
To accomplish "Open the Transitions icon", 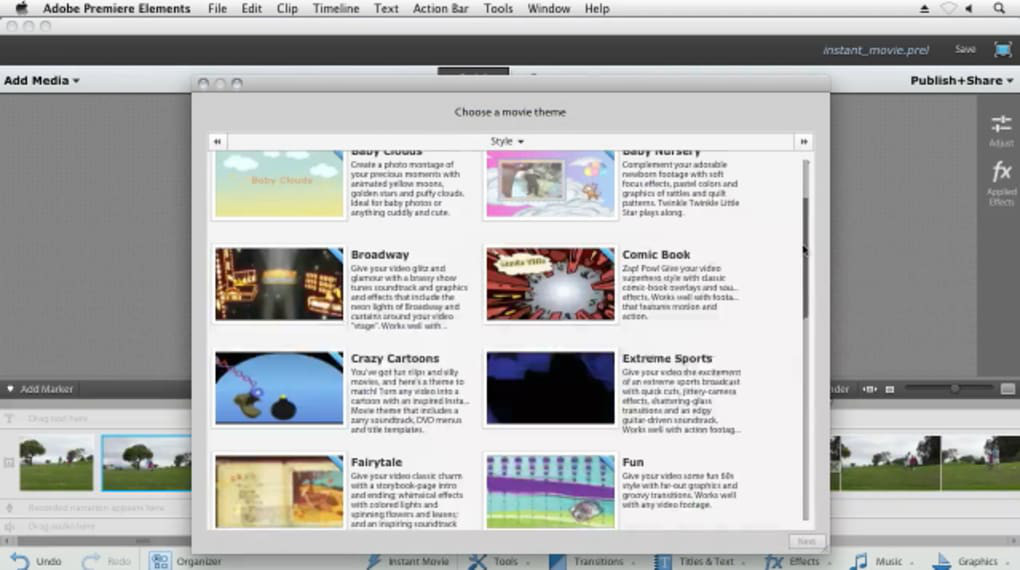I will point(557,561).
